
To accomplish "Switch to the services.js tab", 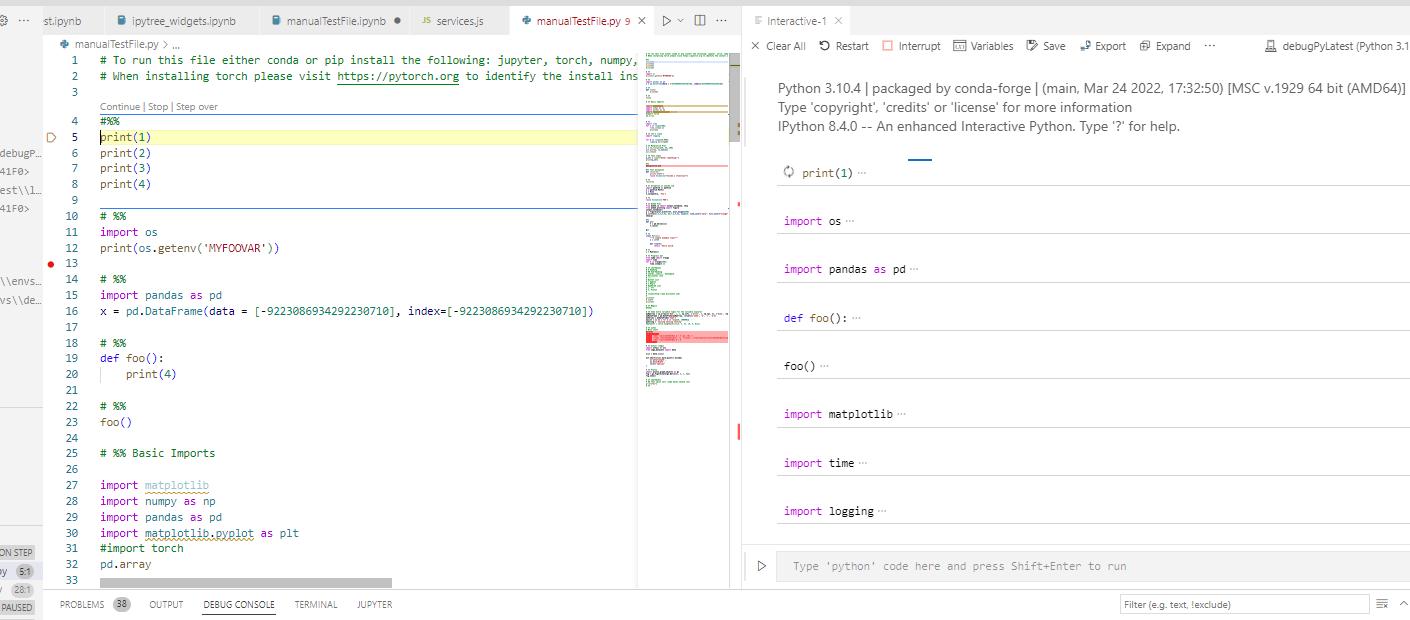I will point(459,21).
